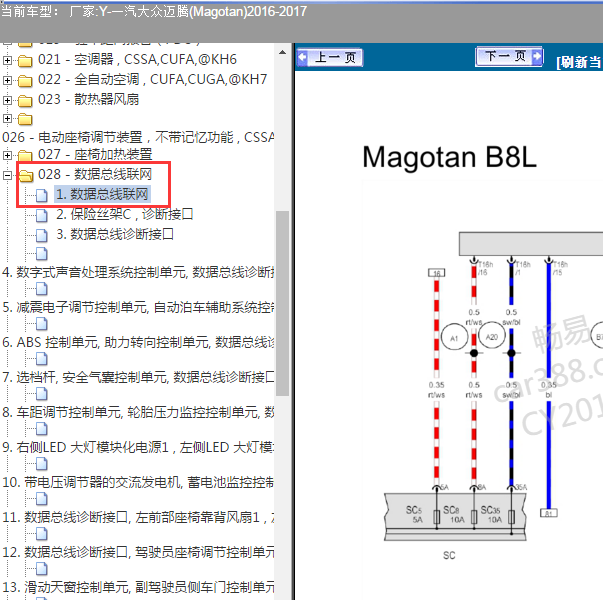Select 026 - 电动座椅调节装置 entry

pyautogui.click(x=138, y=137)
